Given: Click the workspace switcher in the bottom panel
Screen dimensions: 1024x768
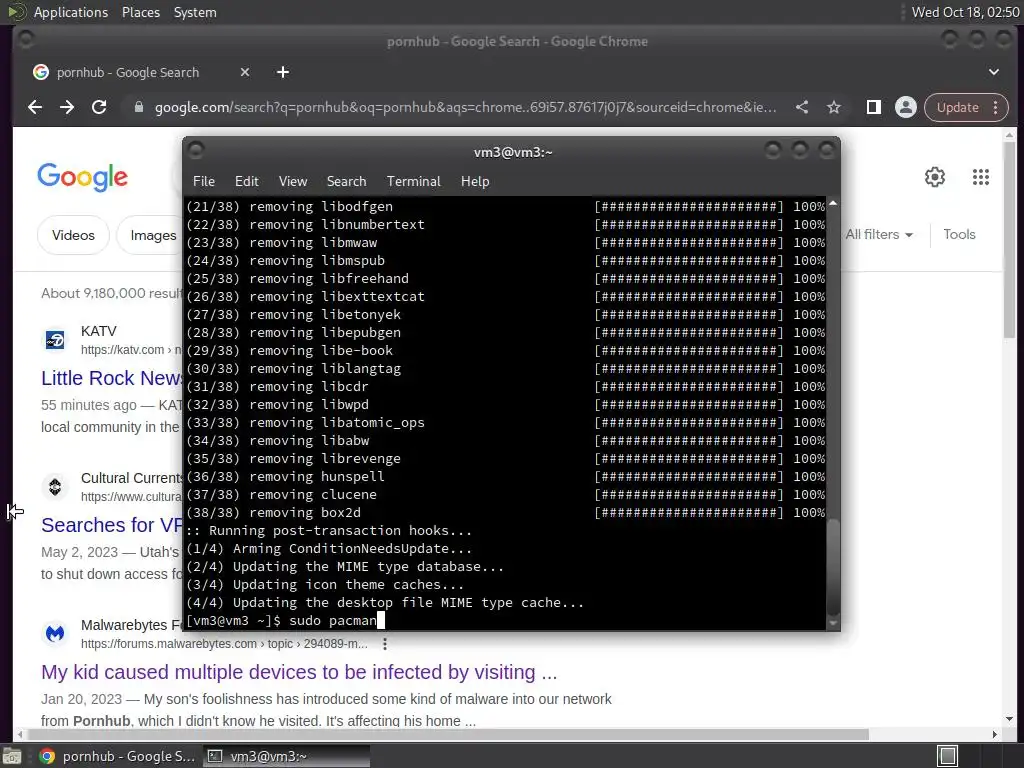Looking at the screenshot, I should (947, 756).
